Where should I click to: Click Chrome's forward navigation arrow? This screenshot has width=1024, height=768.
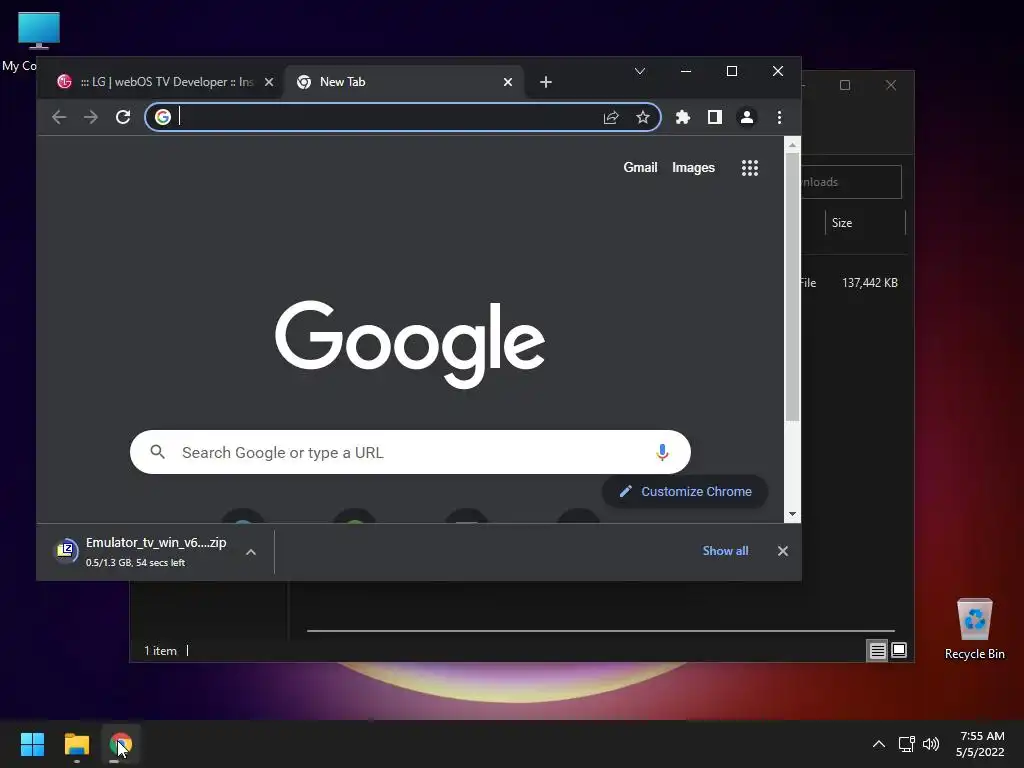click(x=91, y=117)
